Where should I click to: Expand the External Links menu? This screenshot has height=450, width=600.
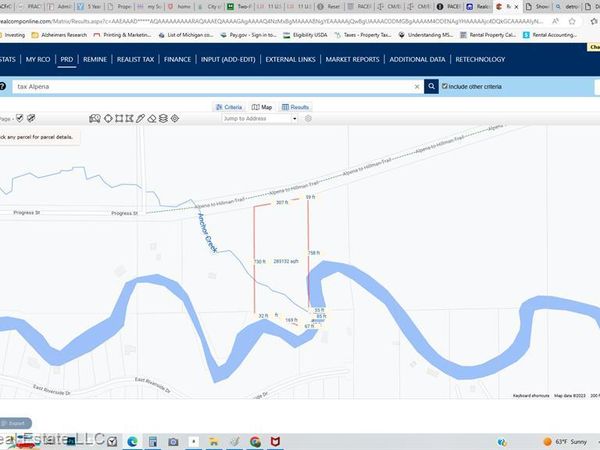[x=290, y=60]
